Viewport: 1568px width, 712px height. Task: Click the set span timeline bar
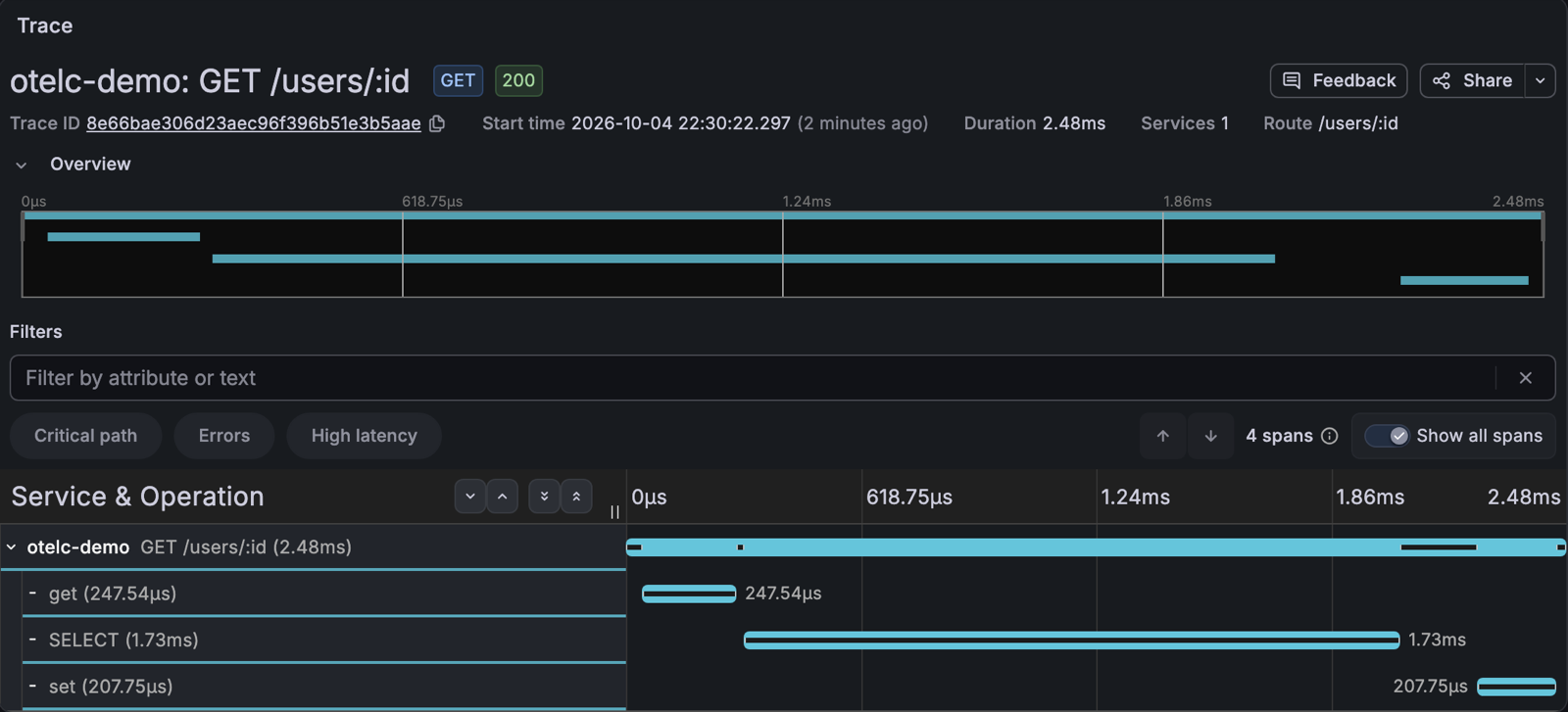1517,687
